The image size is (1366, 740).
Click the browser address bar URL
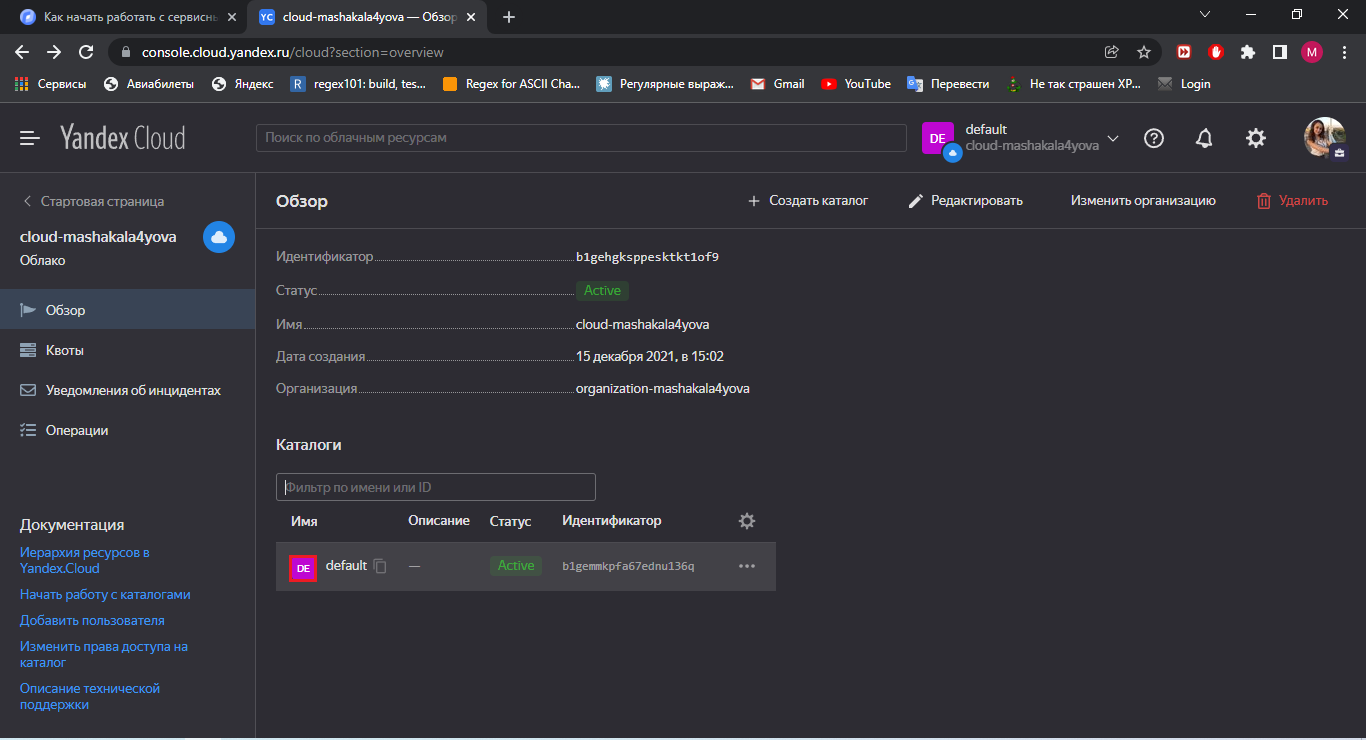pos(293,52)
